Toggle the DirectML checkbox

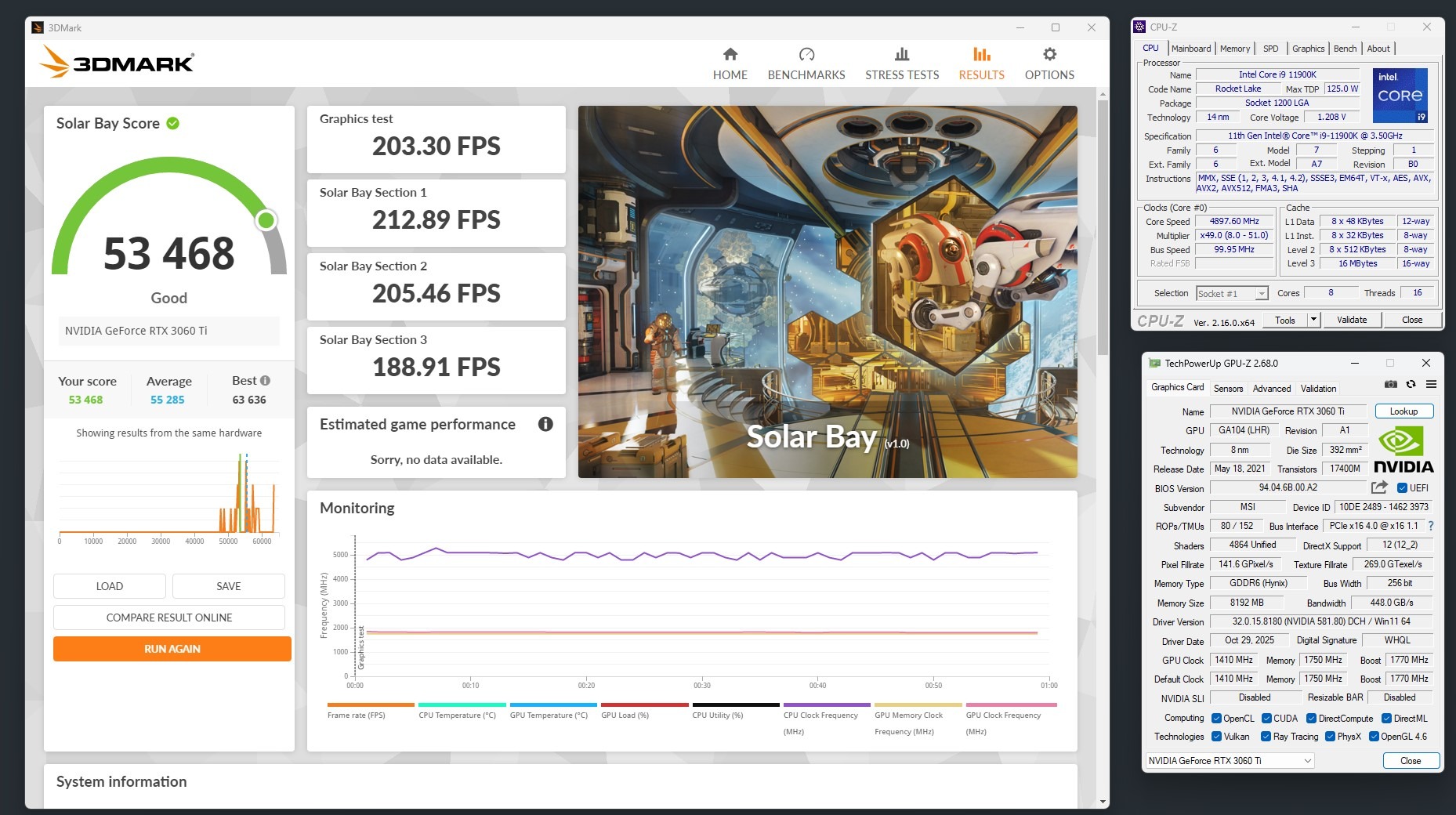[x=1386, y=719]
